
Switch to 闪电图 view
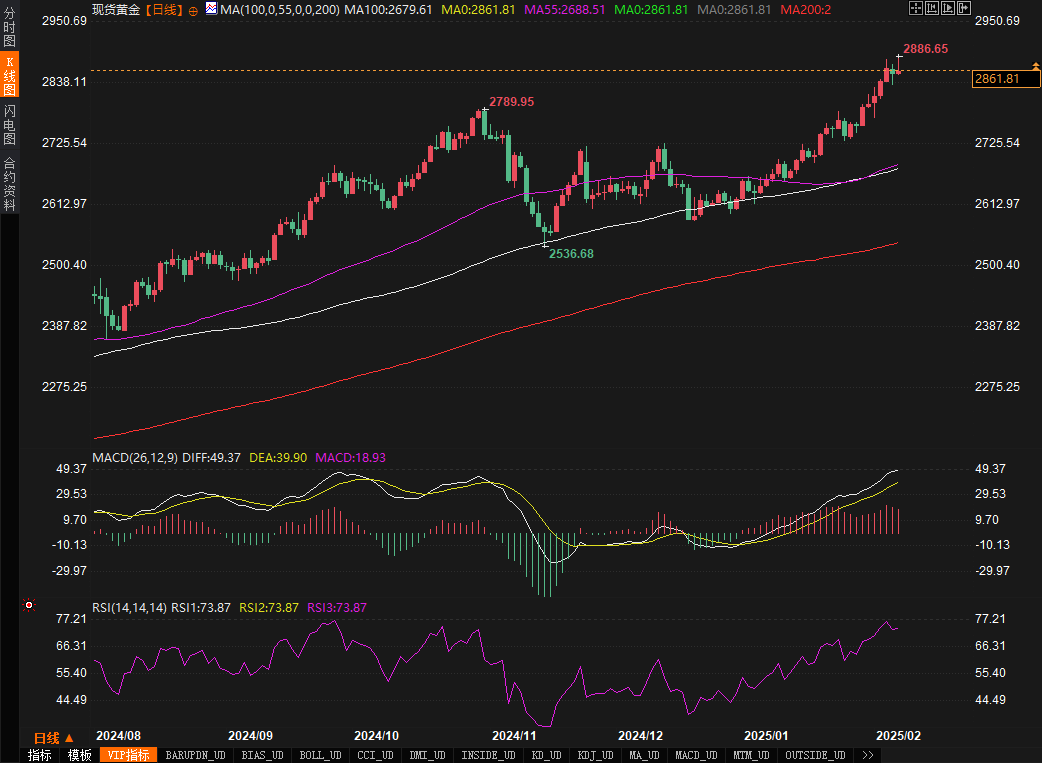point(9,125)
